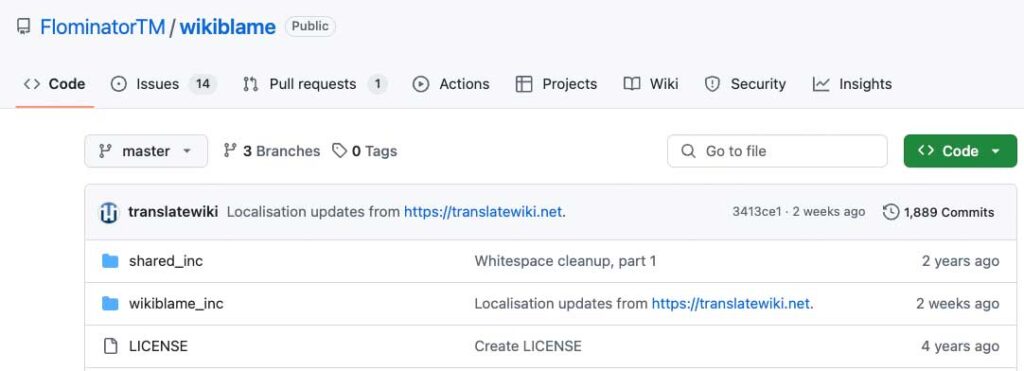Click the '2 years ago' timestamp for shared_inc

click(960, 261)
